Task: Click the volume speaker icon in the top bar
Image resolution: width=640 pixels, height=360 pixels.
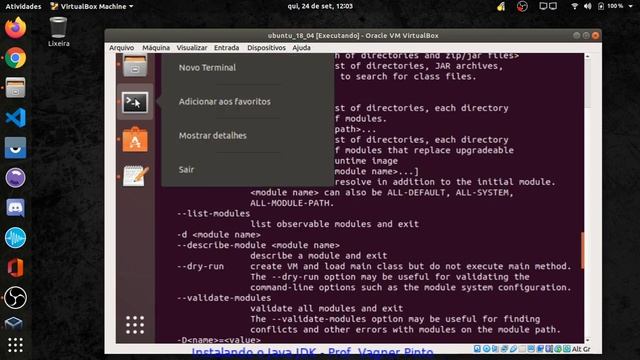Action: click(587, 6)
